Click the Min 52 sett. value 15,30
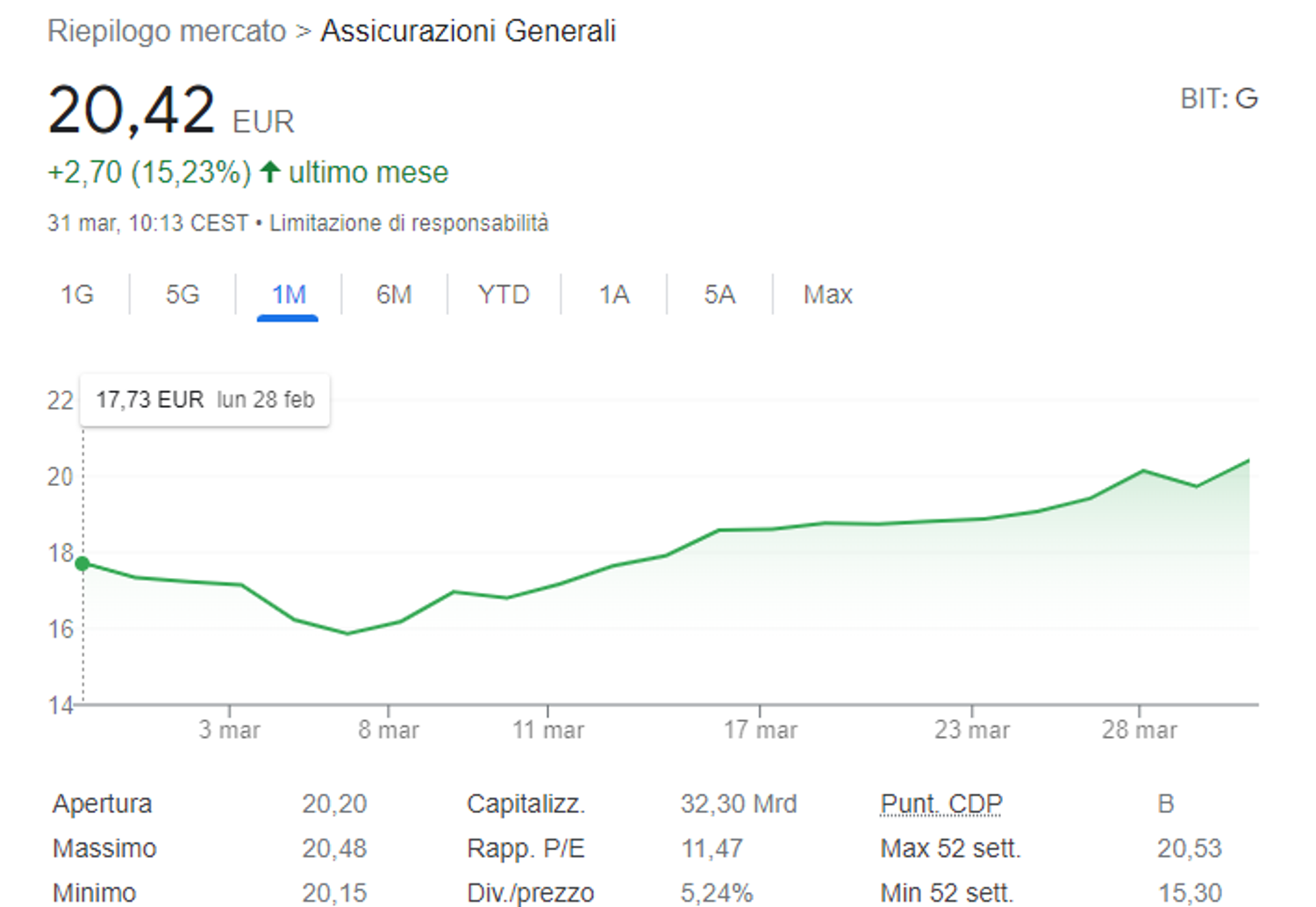The image size is (1316, 907). click(1190, 893)
